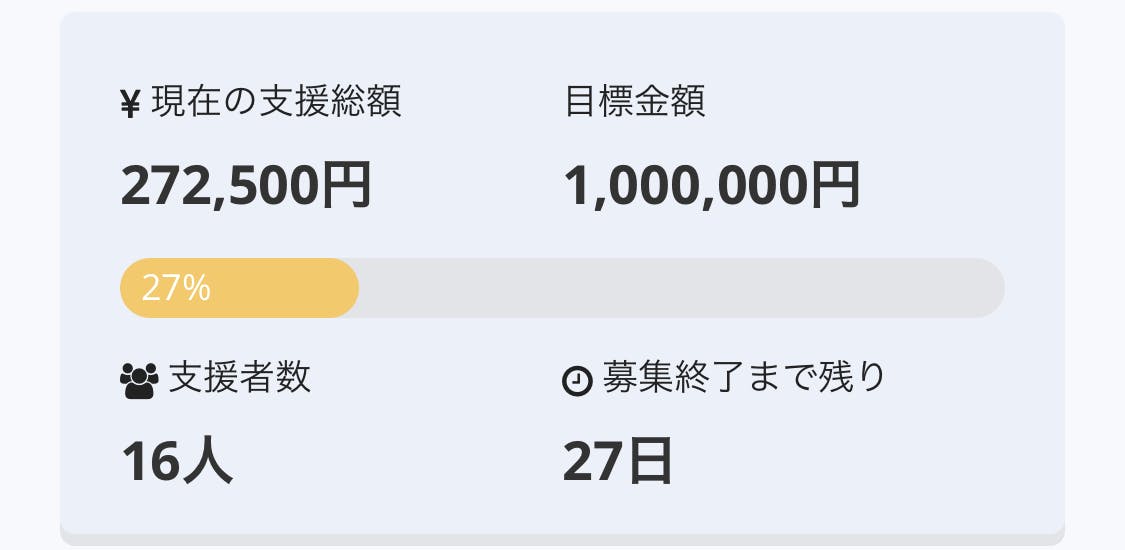Click the 円 unit after 1,000,000

(x=835, y=186)
